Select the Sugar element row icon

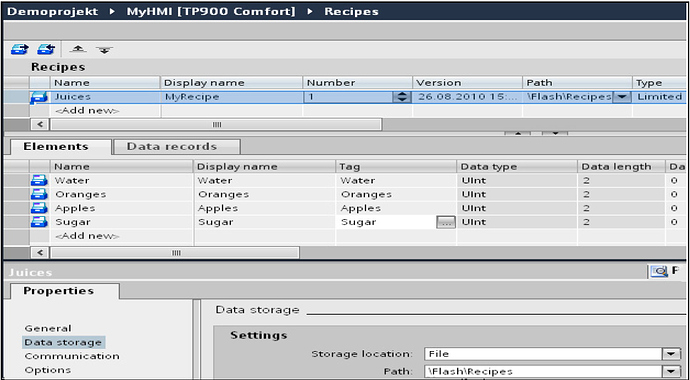coord(39,222)
